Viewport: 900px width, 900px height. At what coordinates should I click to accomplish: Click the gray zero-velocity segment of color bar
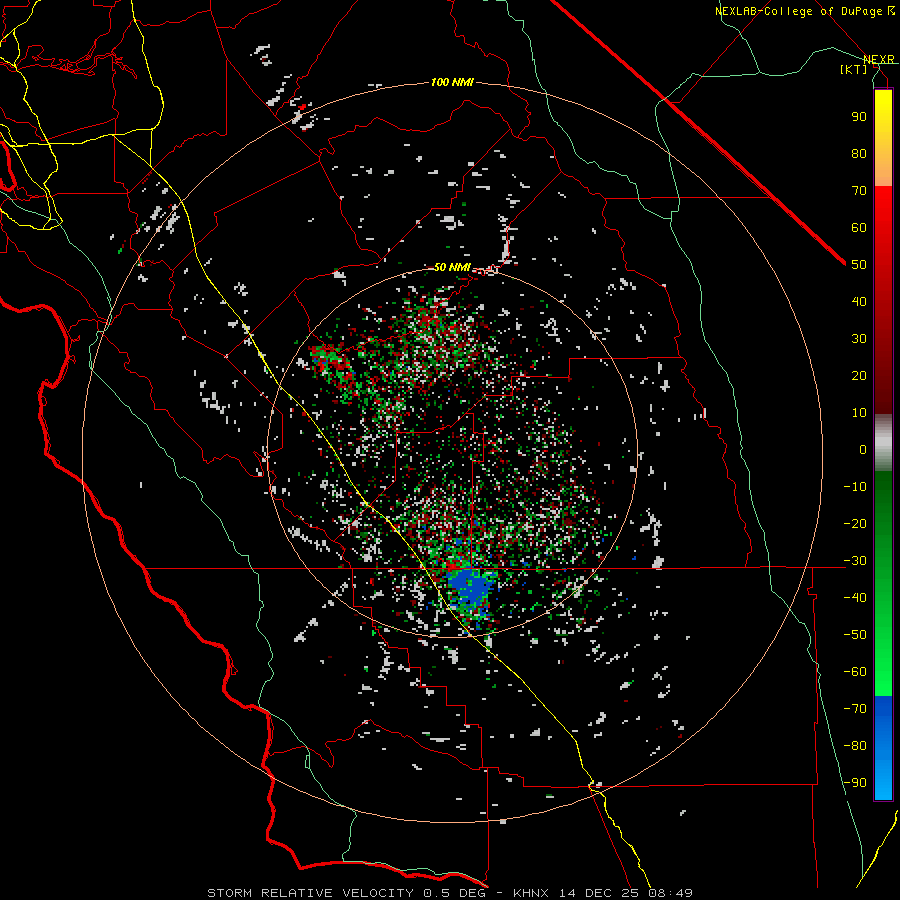[883, 443]
